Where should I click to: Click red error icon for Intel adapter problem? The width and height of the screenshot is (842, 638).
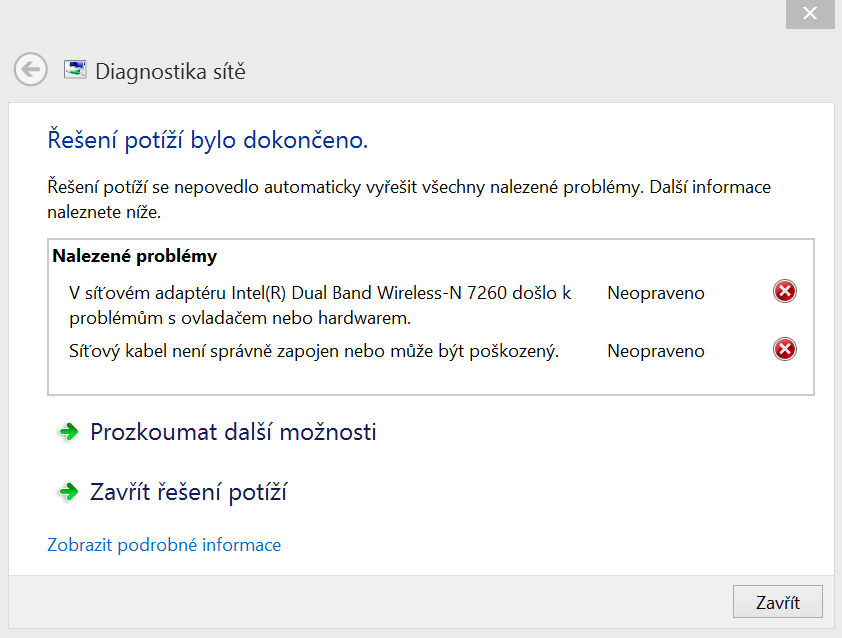point(785,292)
